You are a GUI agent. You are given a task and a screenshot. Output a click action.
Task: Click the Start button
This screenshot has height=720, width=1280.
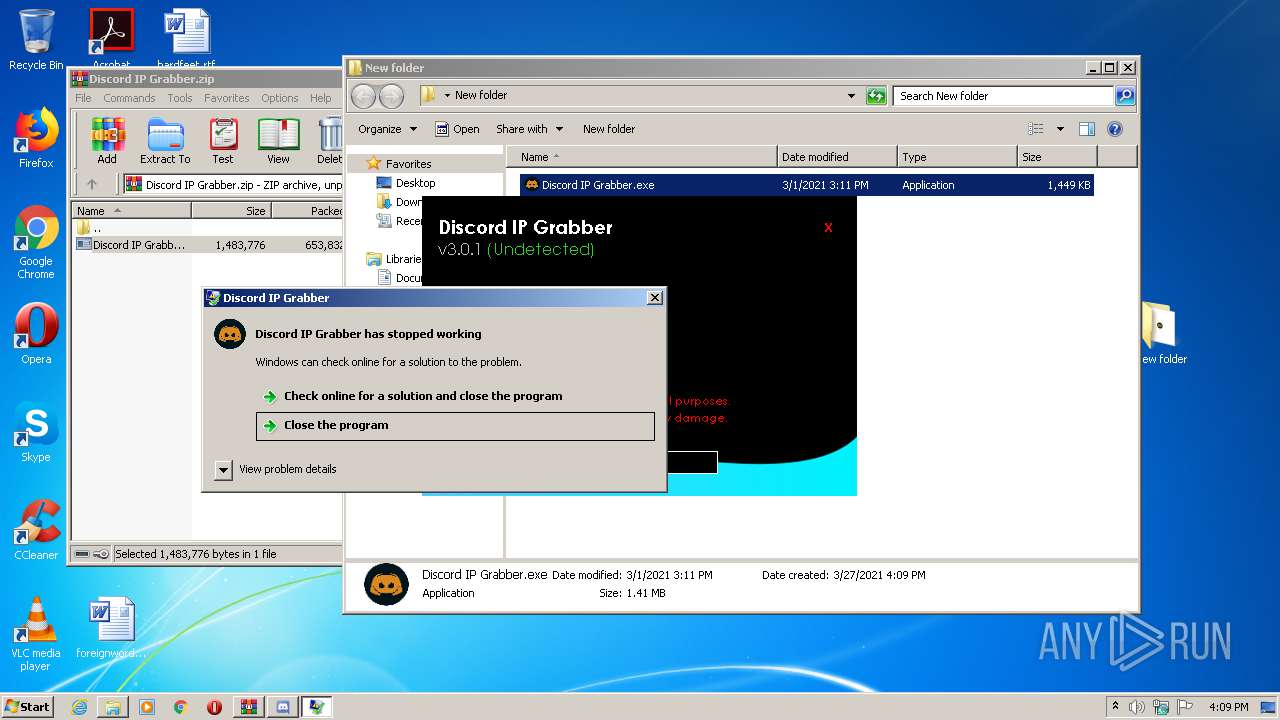(x=28, y=707)
